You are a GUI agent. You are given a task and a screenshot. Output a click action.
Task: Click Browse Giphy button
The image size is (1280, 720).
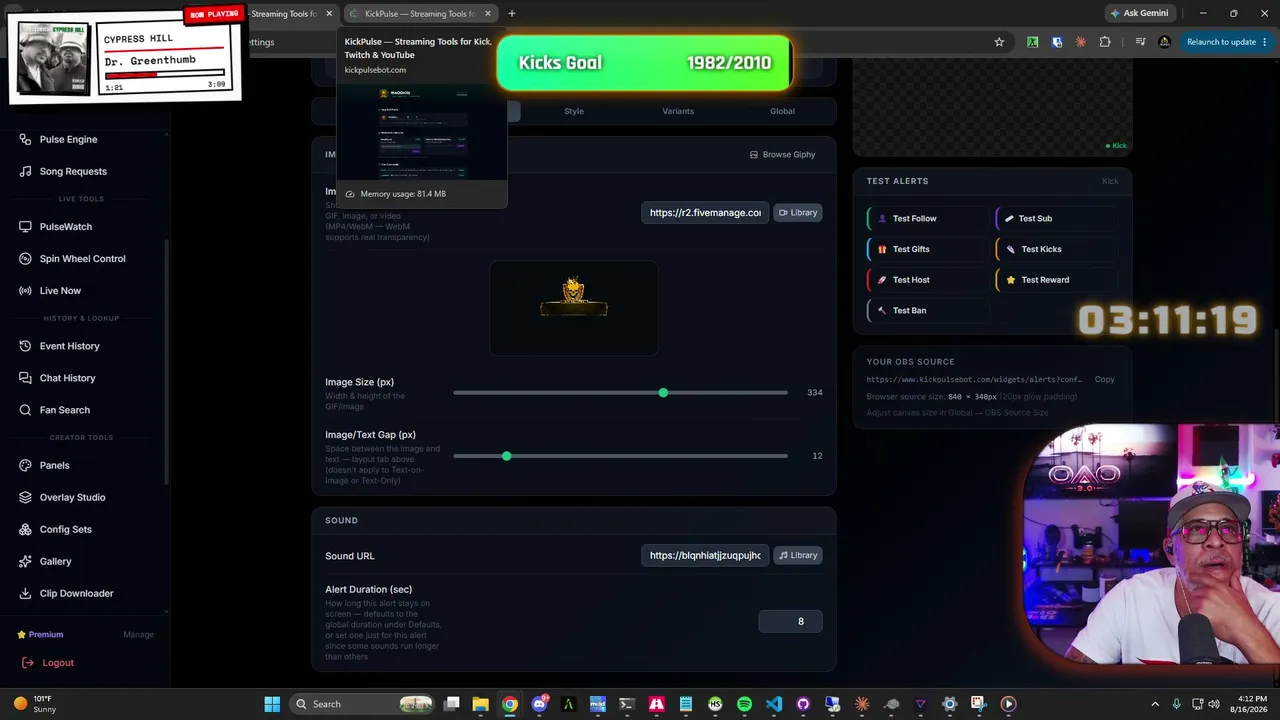point(783,155)
